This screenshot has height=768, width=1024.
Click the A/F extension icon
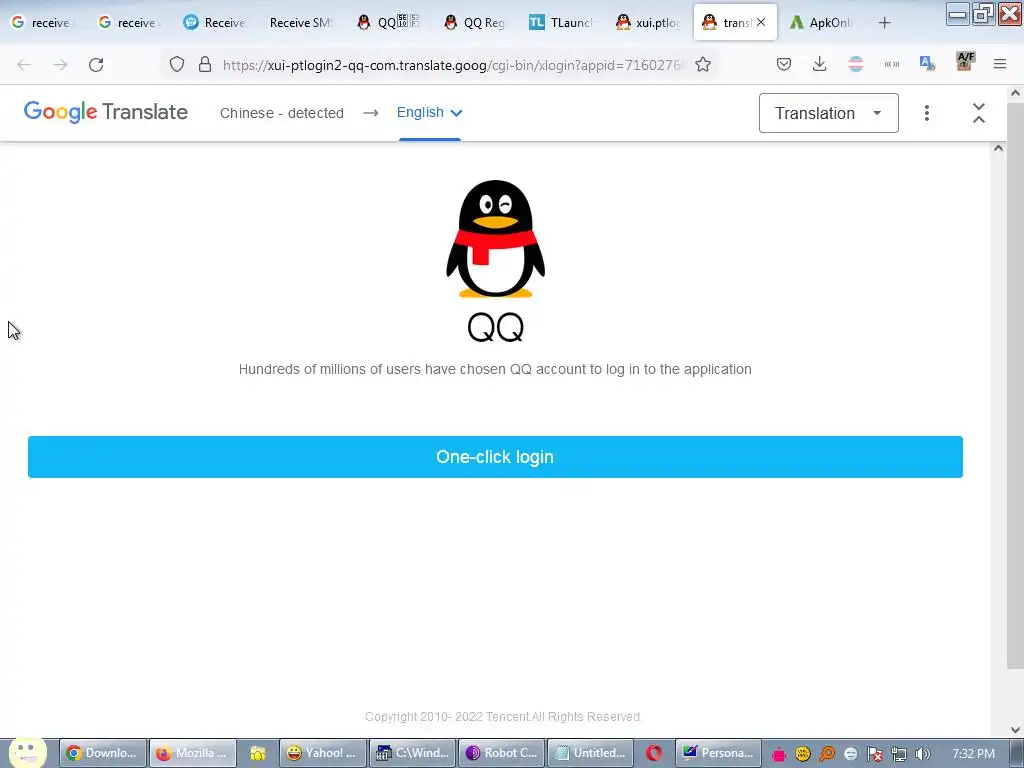coord(965,61)
